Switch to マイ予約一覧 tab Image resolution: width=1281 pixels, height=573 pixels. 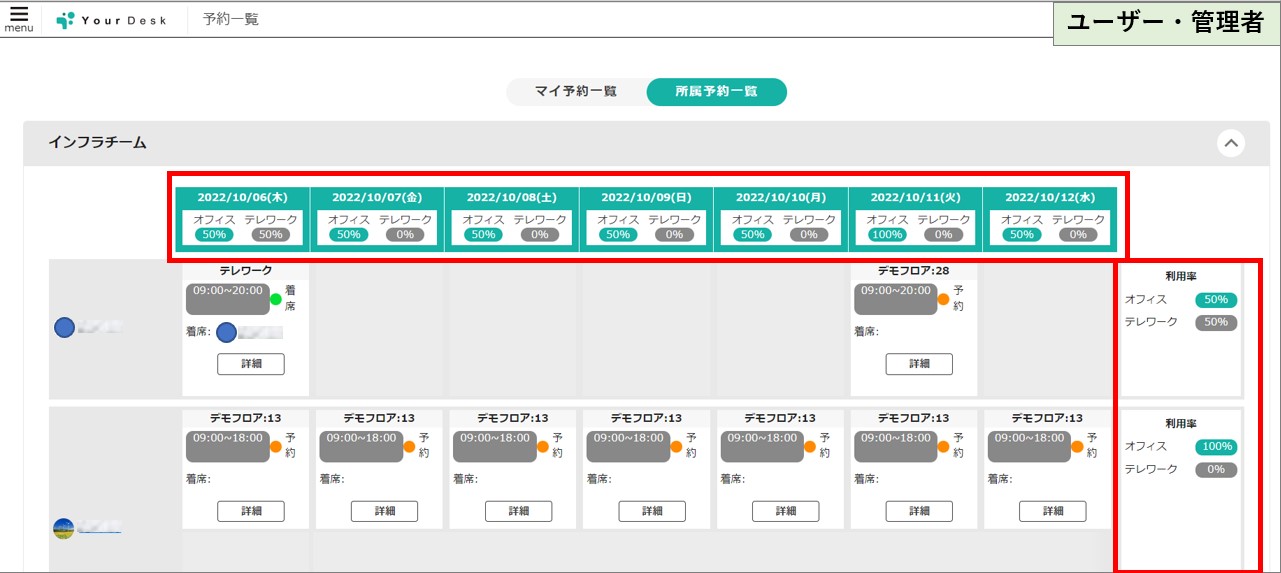click(x=576, y=92)
